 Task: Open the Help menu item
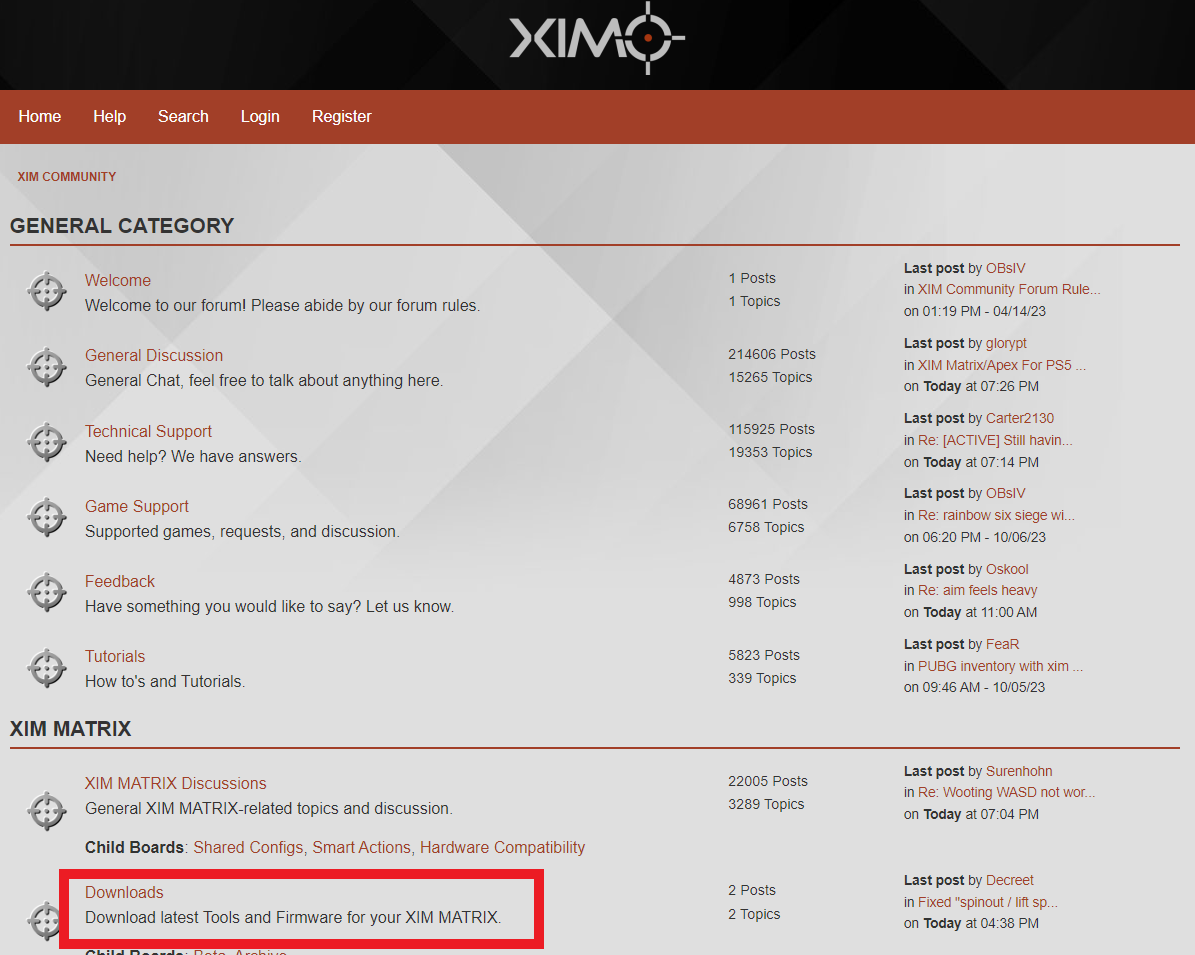pos(109,116)
